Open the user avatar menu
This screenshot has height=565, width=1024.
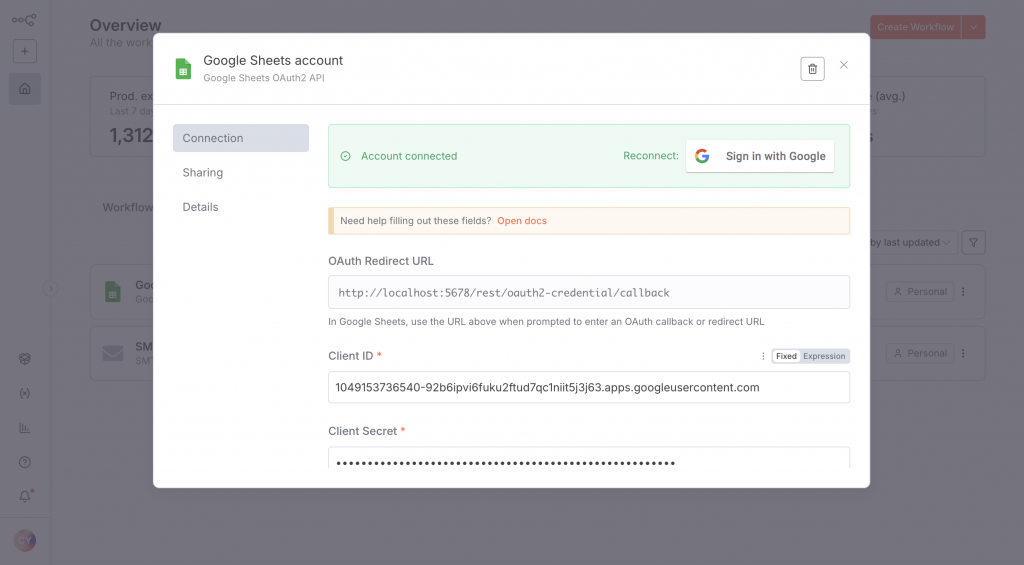[x=25, y=540]
